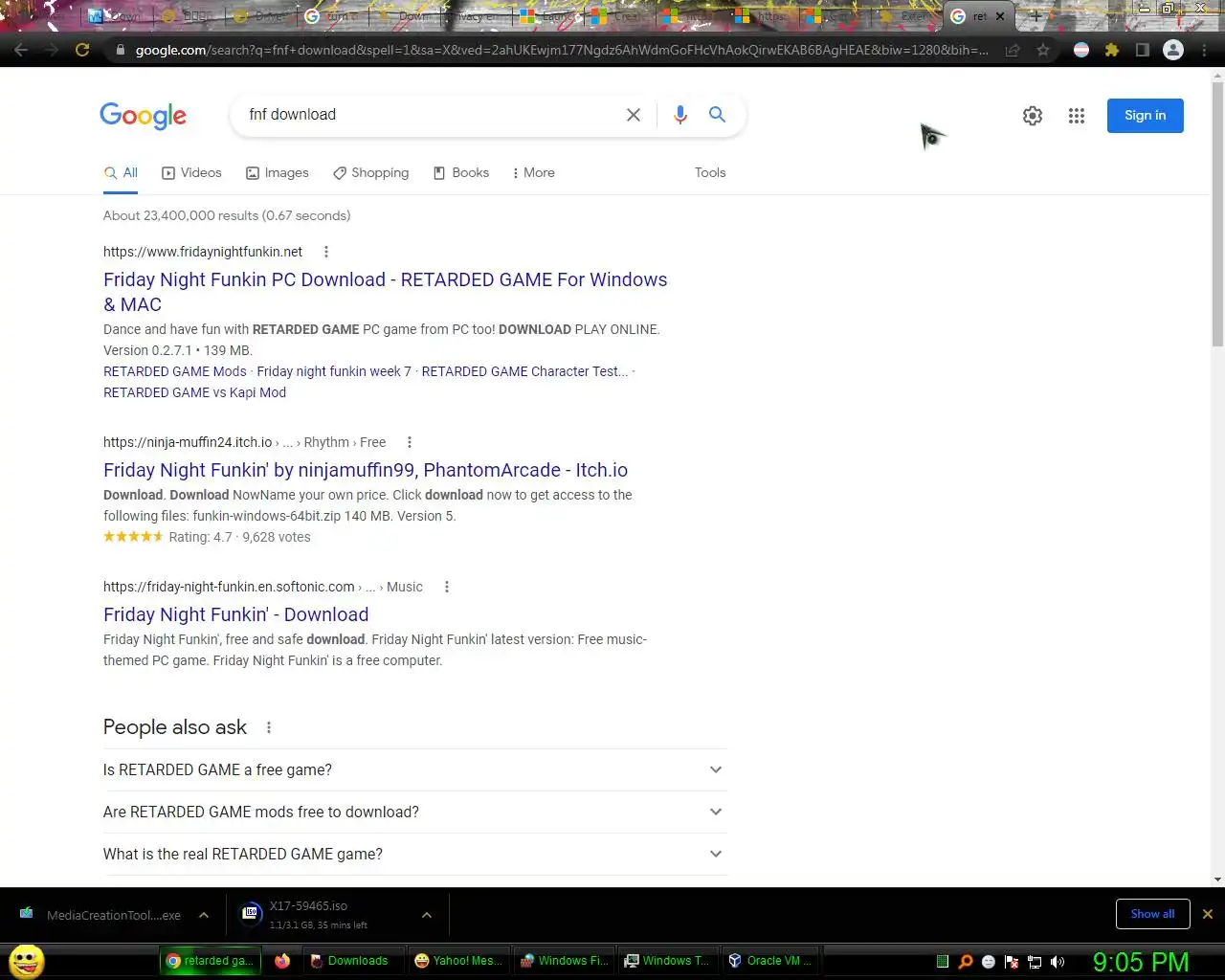Bookmark this page with the star icon
This screenshot has height=980, width=1225.
1043,50
